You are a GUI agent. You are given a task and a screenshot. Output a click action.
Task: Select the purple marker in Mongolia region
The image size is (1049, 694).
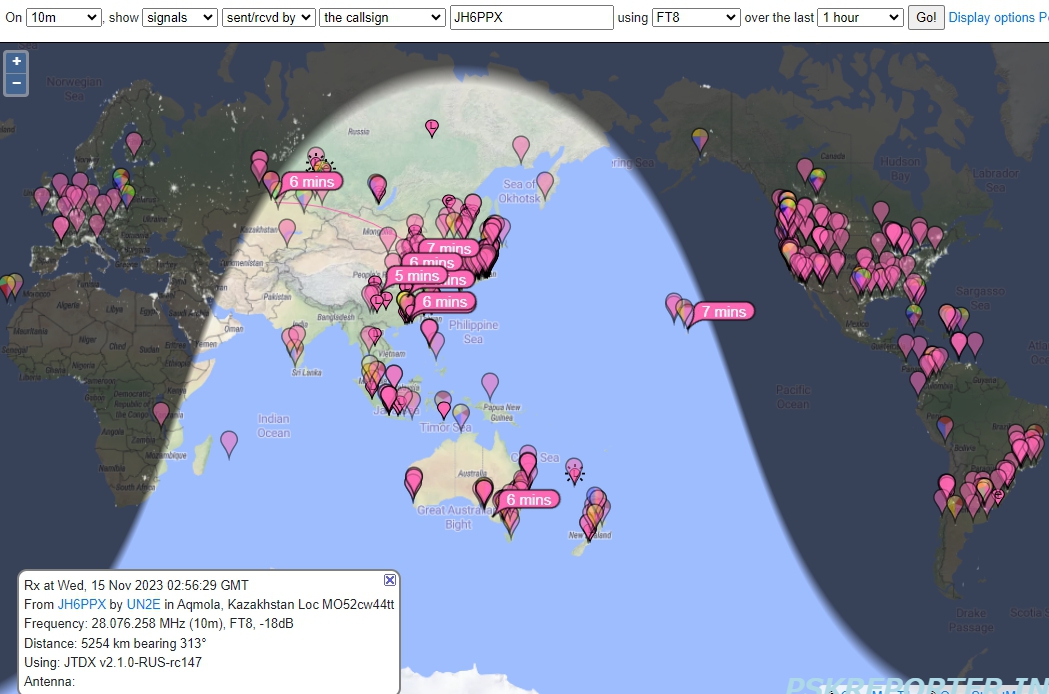pyautogui.click(x=377, y=189)
